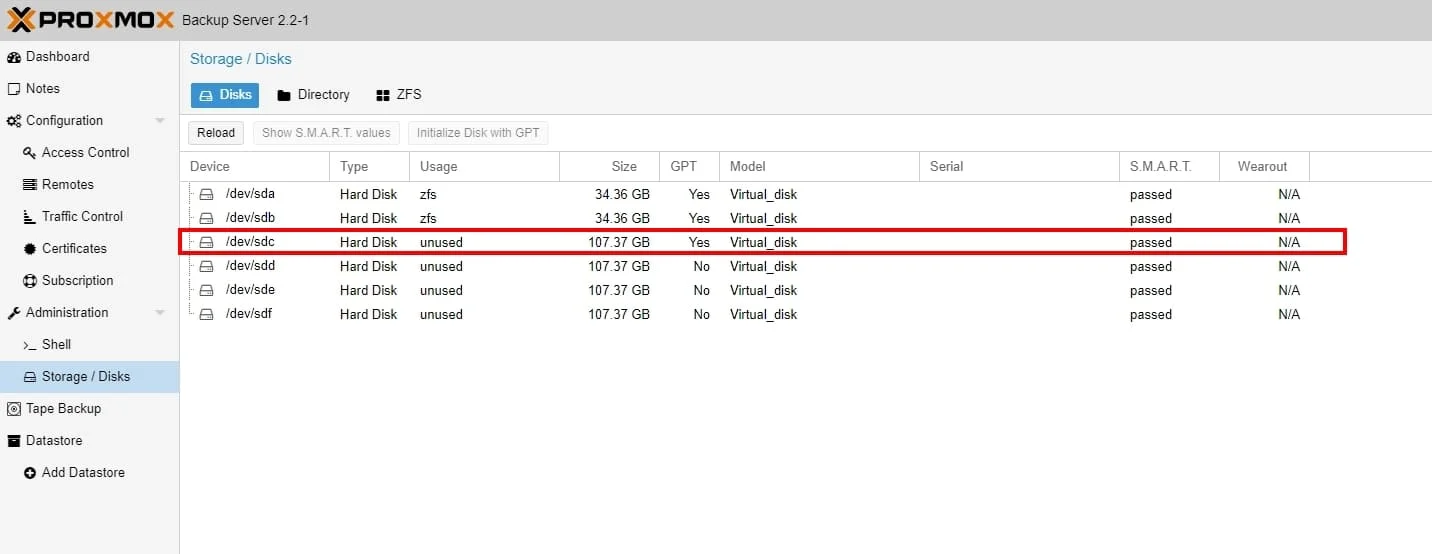The width and height of the screenshot is (1432, 554).
Task: Sort by the Usage column header
Action: click(x=485, y=167)
